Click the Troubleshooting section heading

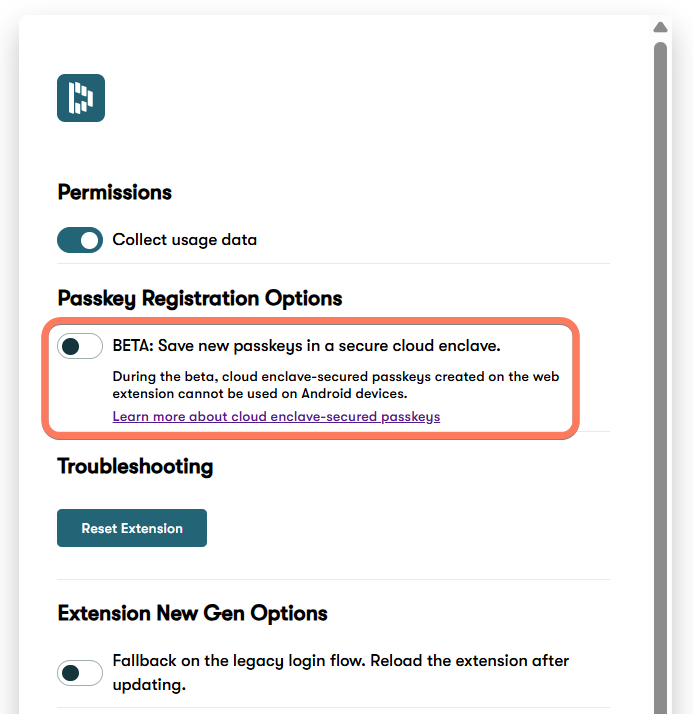[135, 466]
